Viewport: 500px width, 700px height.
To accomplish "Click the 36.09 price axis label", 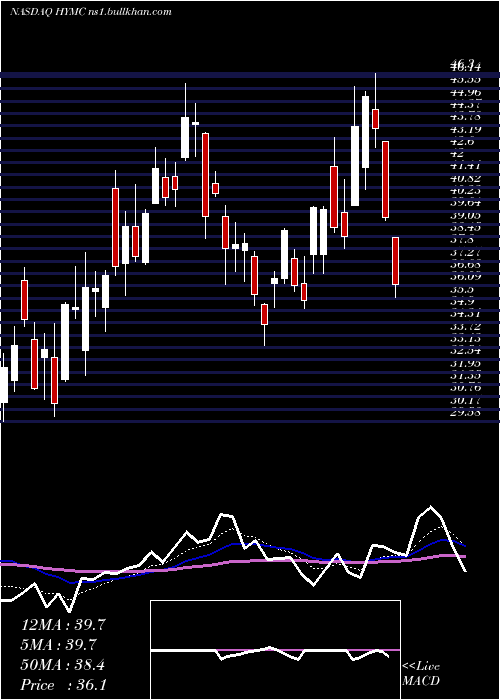I will (x=466, y=277).
